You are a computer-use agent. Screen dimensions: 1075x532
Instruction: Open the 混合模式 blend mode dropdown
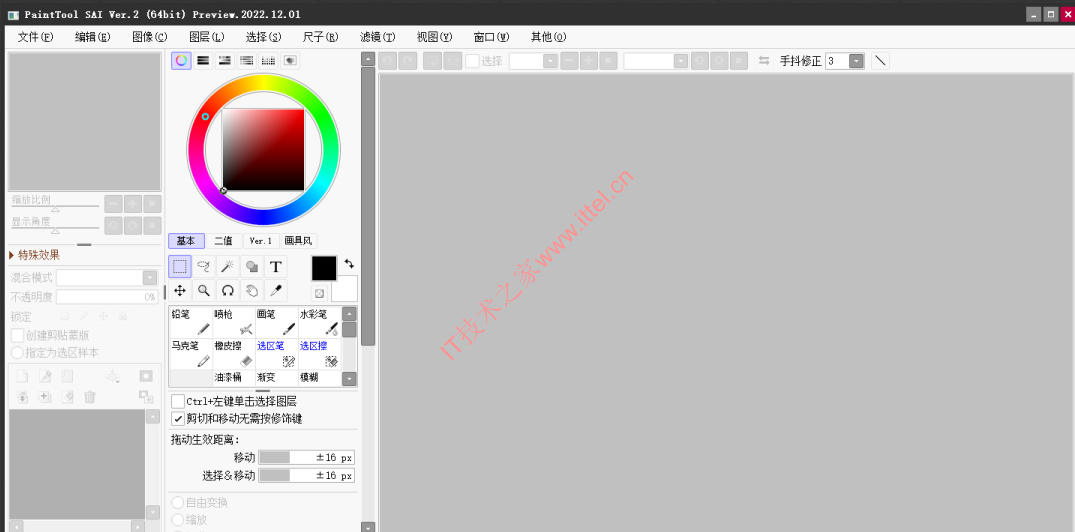pyautogui.click(x=107, y=278)
